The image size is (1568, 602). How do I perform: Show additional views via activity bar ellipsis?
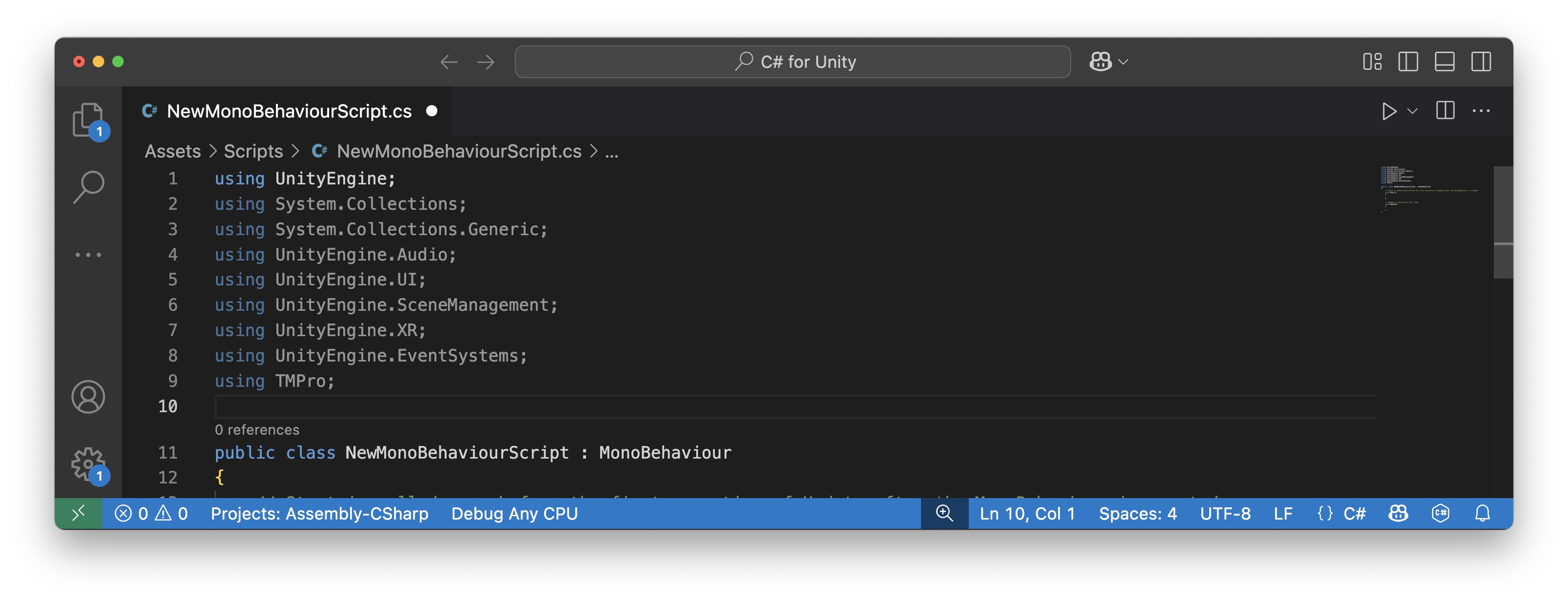88,255
